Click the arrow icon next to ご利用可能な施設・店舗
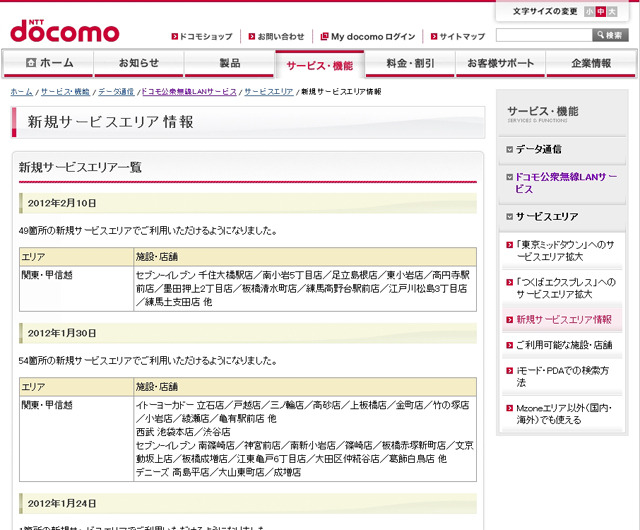The width and height of the screenshot is (640, 530). 509,345
